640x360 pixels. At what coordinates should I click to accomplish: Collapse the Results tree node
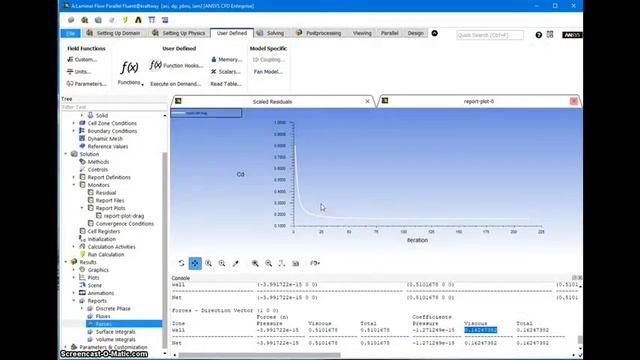click(x=66, y=262)
